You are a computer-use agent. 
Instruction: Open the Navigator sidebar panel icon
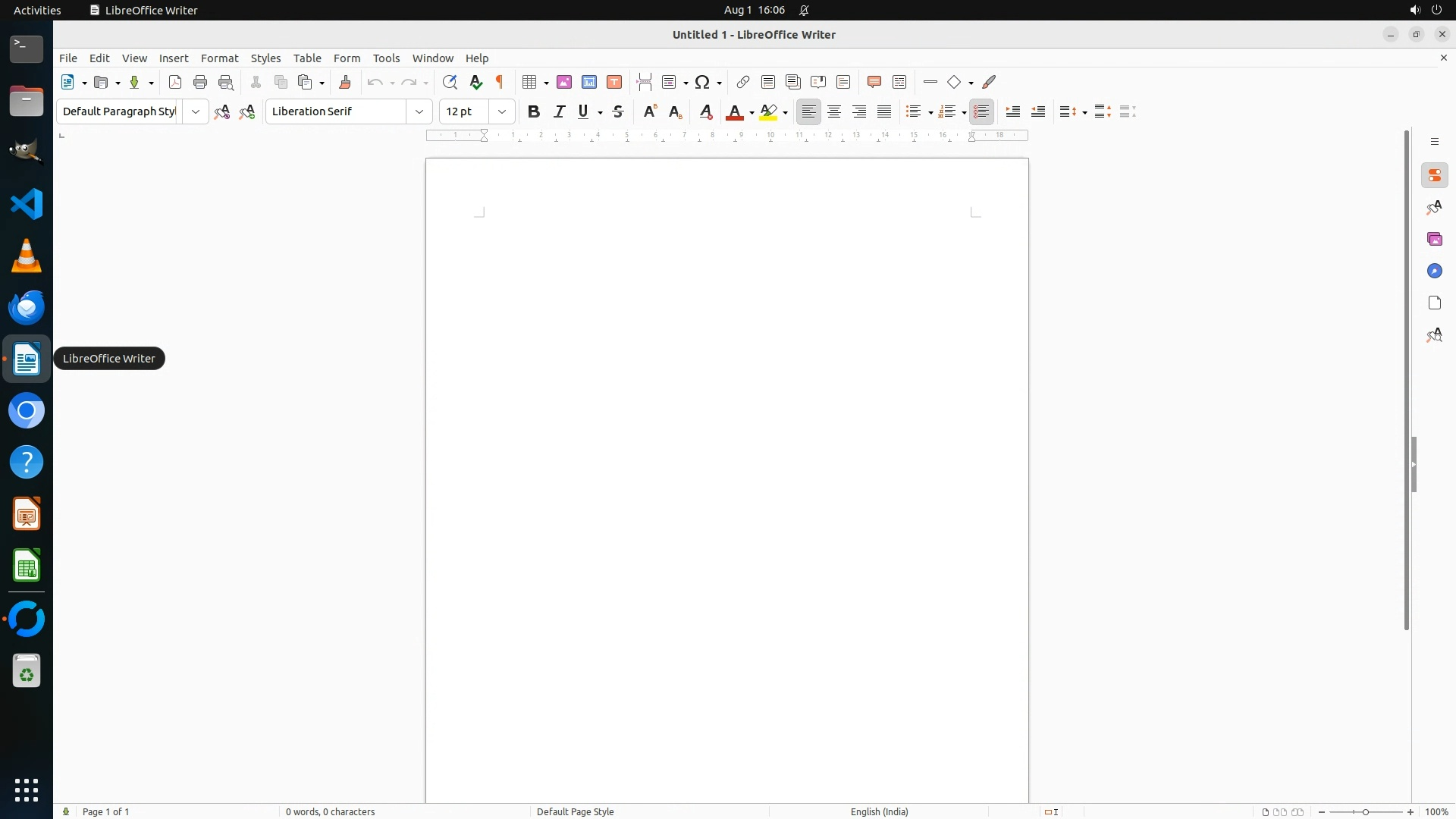pyautogui.click(x=1434, y=271)
